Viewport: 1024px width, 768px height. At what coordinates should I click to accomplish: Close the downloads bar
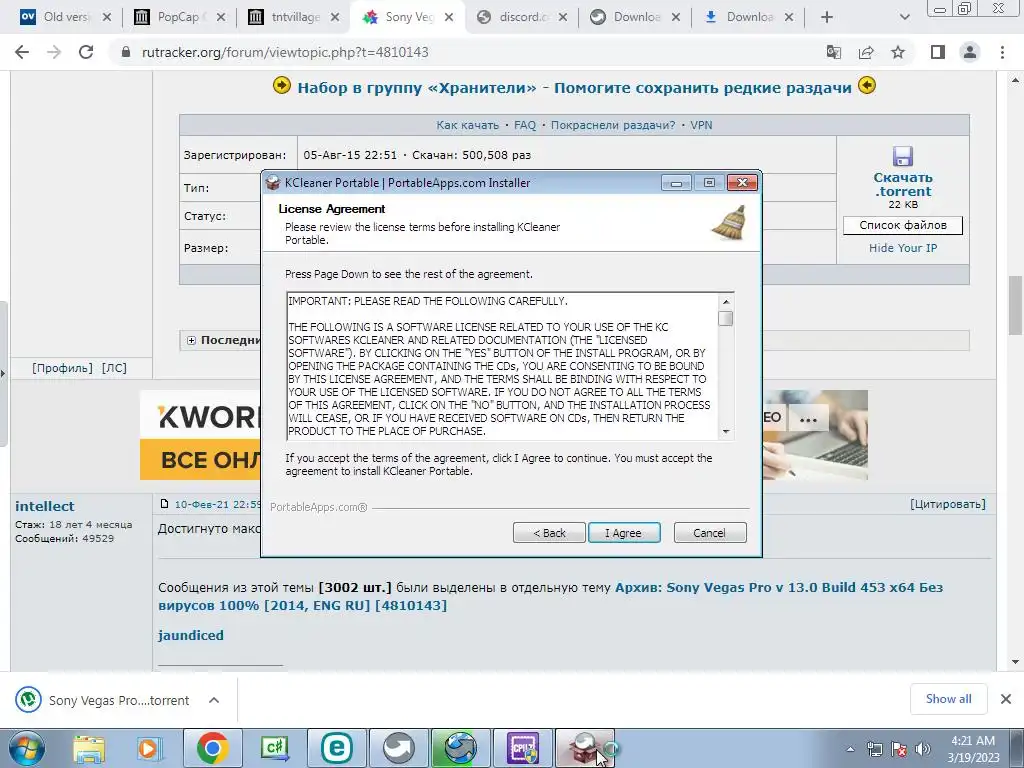click(x=1006, y=699)
